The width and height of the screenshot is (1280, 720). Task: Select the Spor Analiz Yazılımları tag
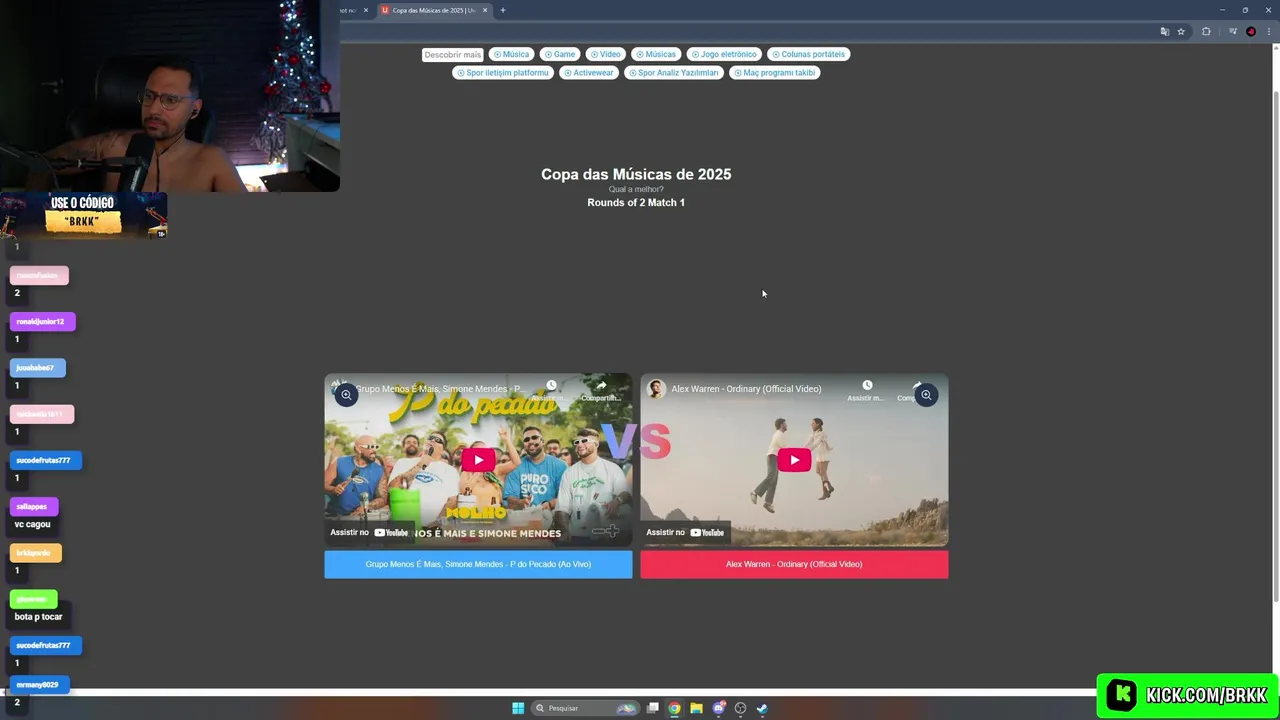point(674,72)
